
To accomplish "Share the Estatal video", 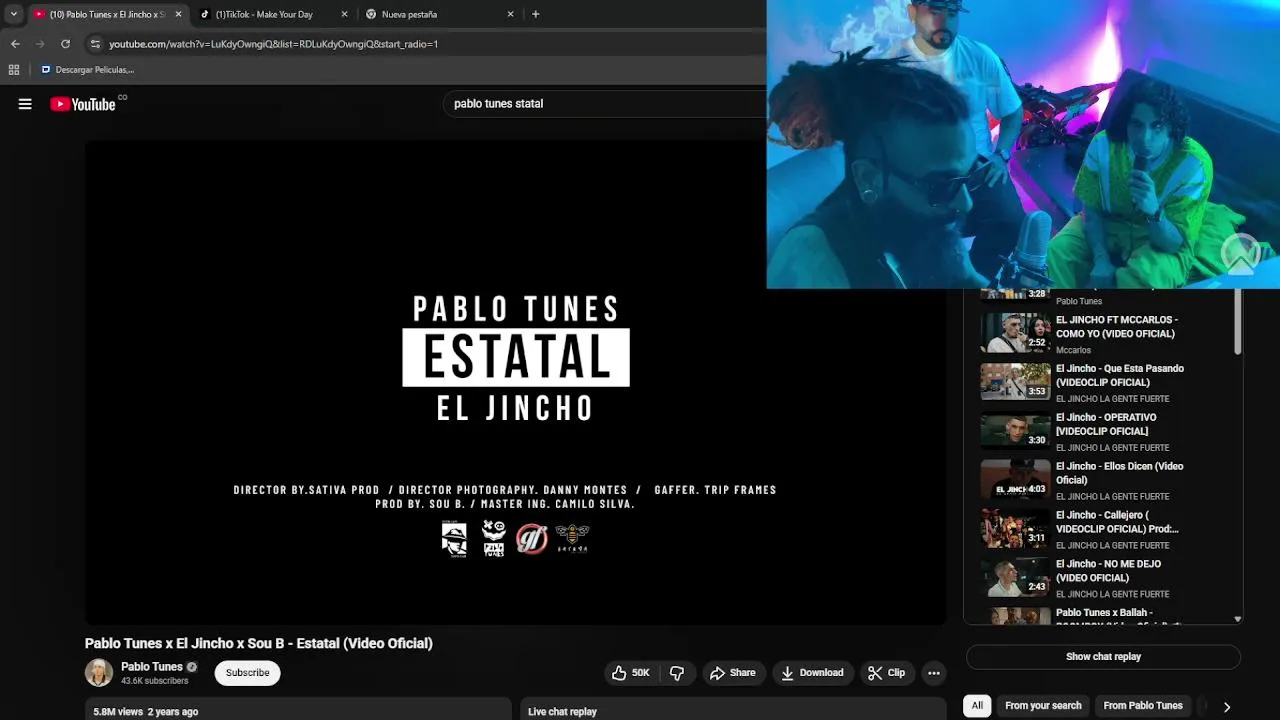I will 732,673.
